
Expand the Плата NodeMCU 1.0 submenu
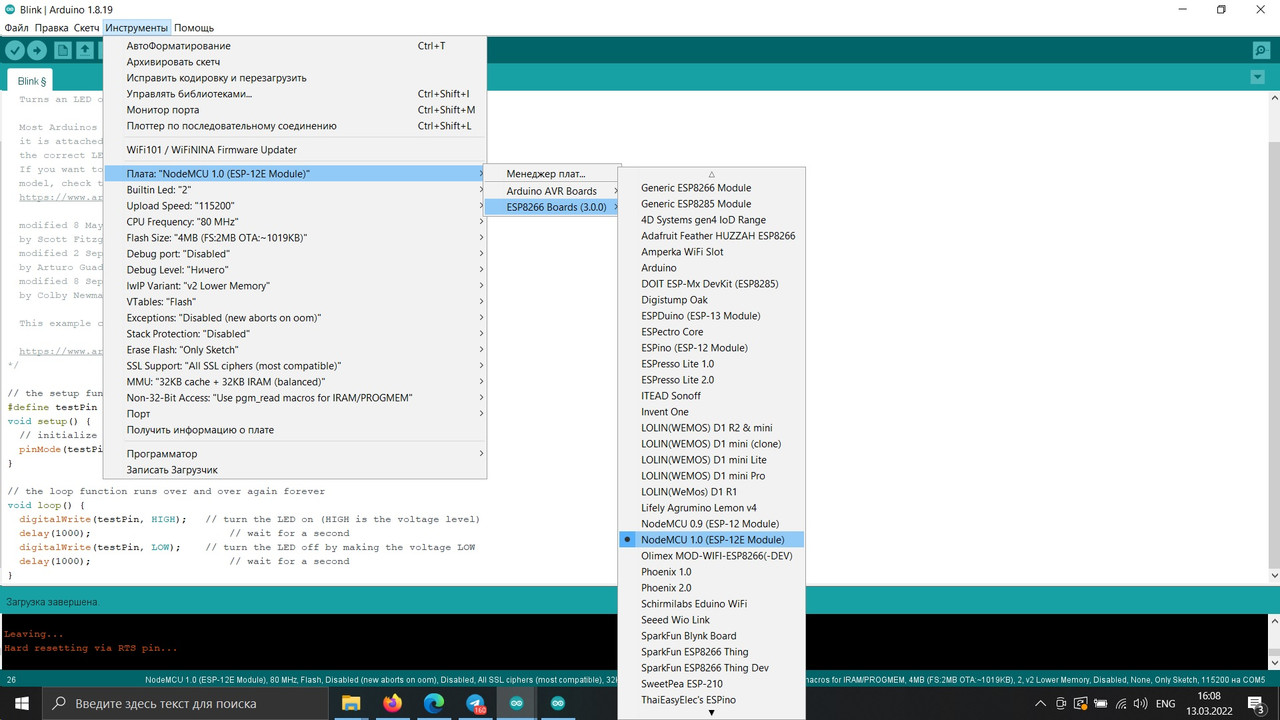tap(295, 174)
